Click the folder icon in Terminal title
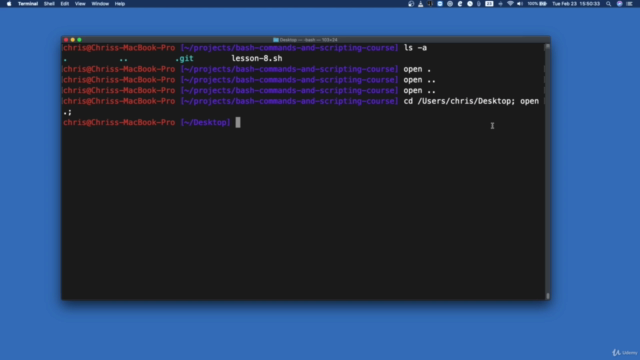Image resolution: width=640 pixels, height=360 pixels. pyautogui.click(x=276, y=40)
